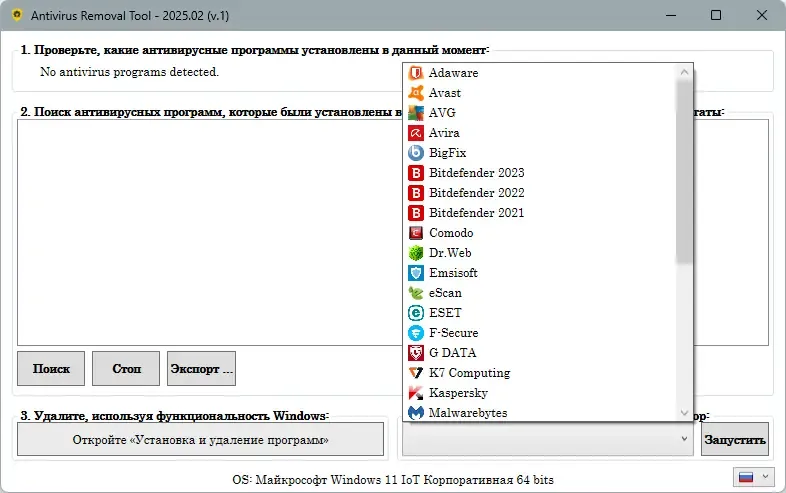Viewport: 786px width, 493px height.
Task: Maximize the Antivirus Removal Tool window
Action: click(x=716, y=15)
